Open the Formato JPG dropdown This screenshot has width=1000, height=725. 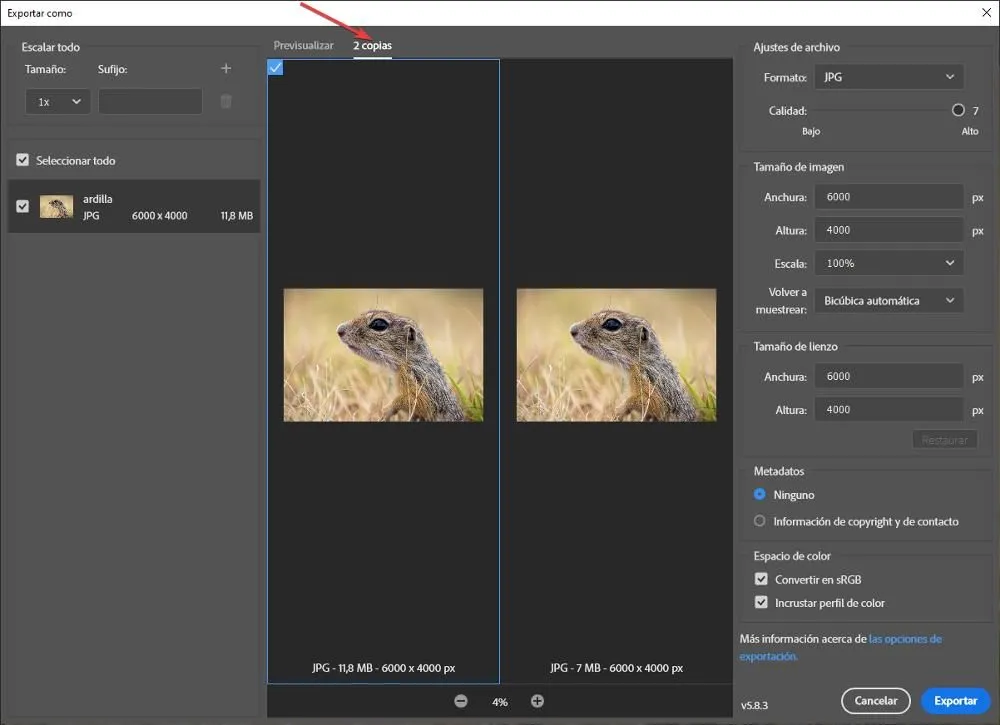pos(889,77)
